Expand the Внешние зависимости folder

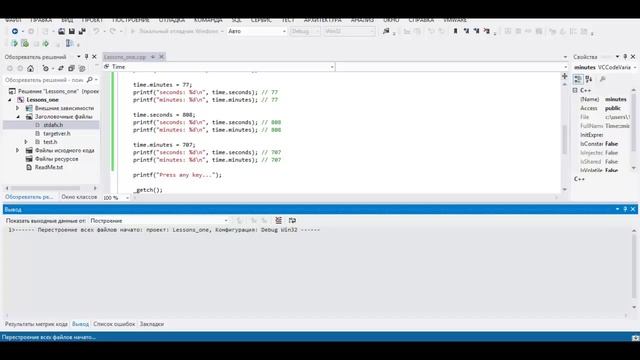point(18,108)
